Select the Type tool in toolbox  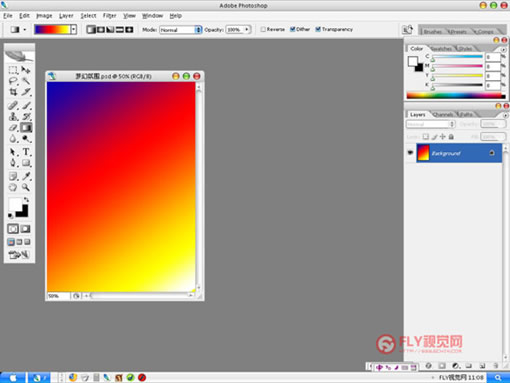click(x=26, y=152)
